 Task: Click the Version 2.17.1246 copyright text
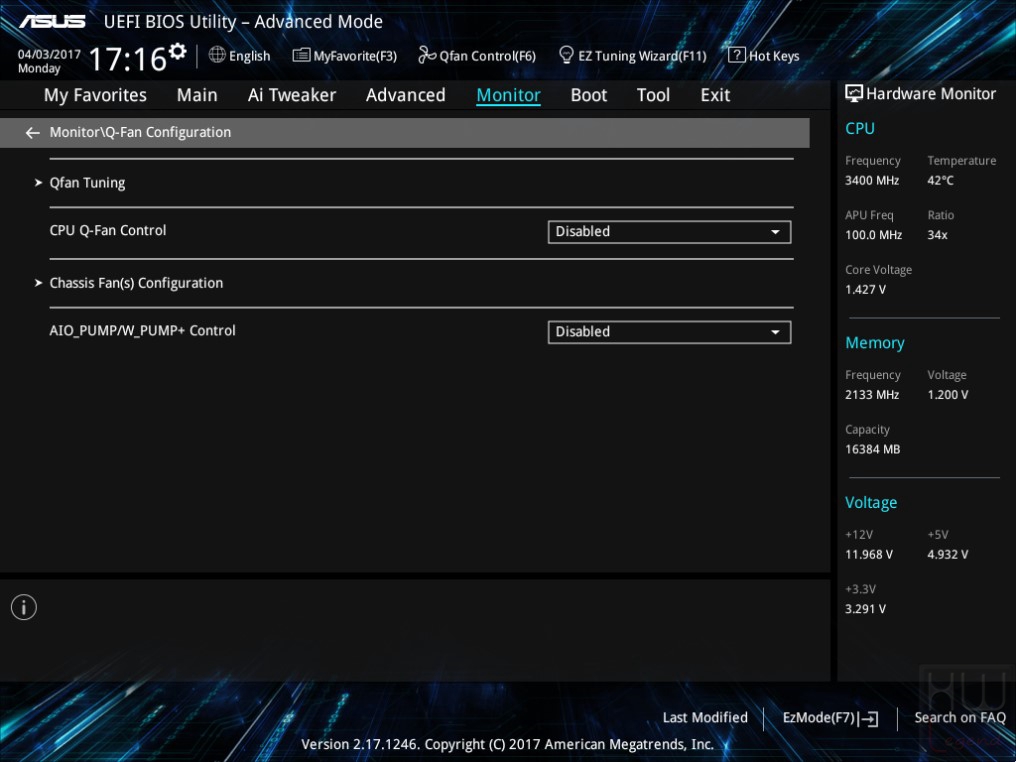[507, 744]
